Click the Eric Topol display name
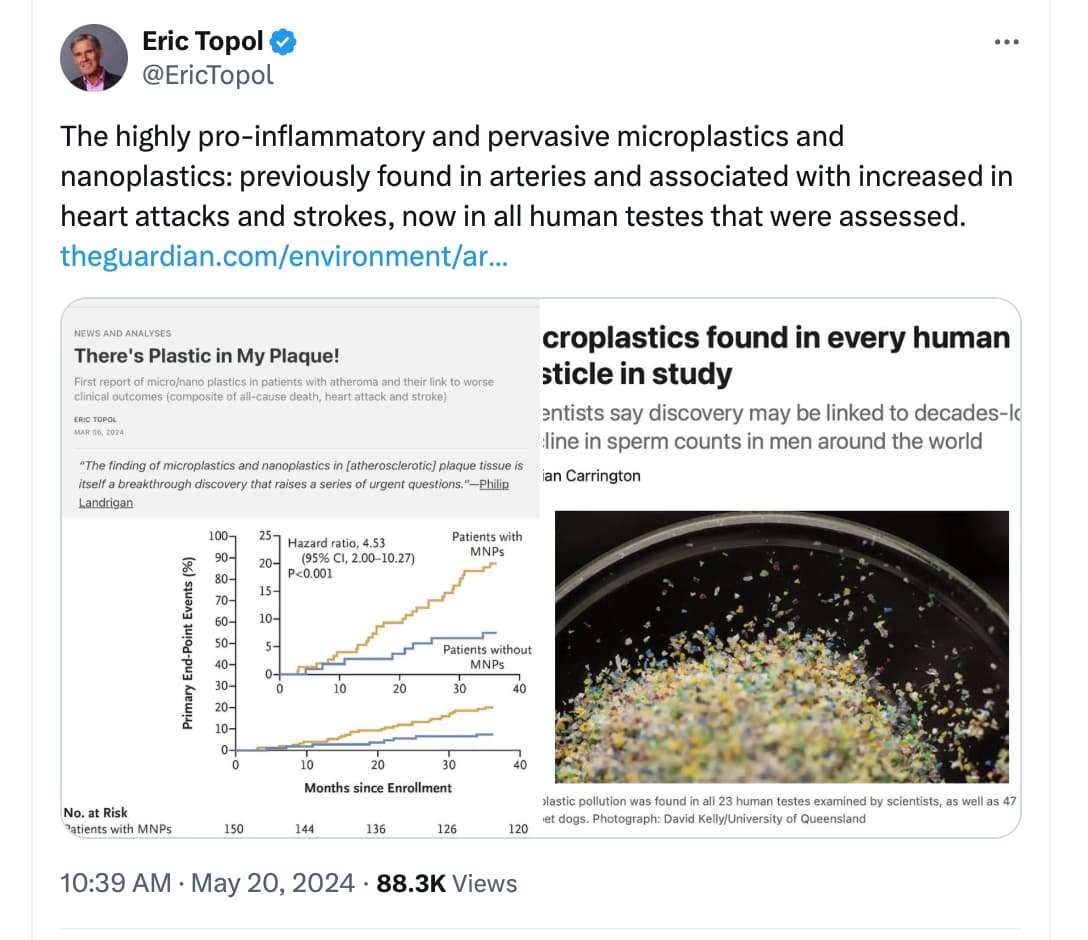1088x940 pixels. click(203, 41)
